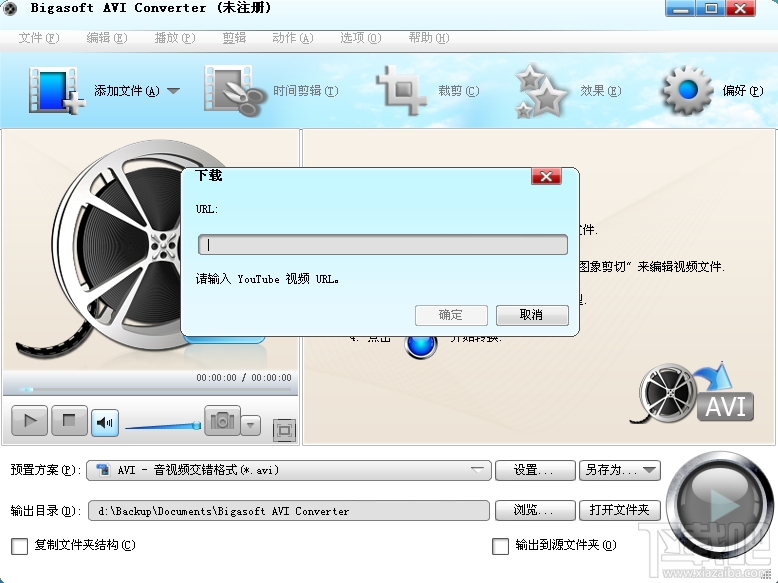Open the 预置方案 profile dropdown
778x583 pixels.
289,470
